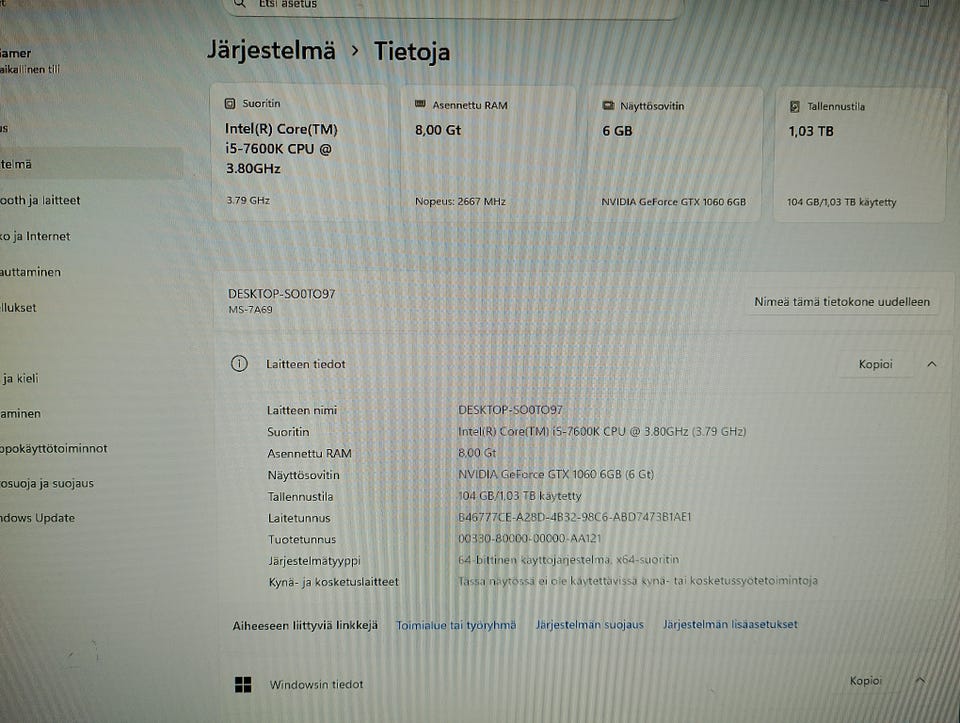
Task: Click the Näyttösovitin card showing 6 GB
Action: coord(674,154)
